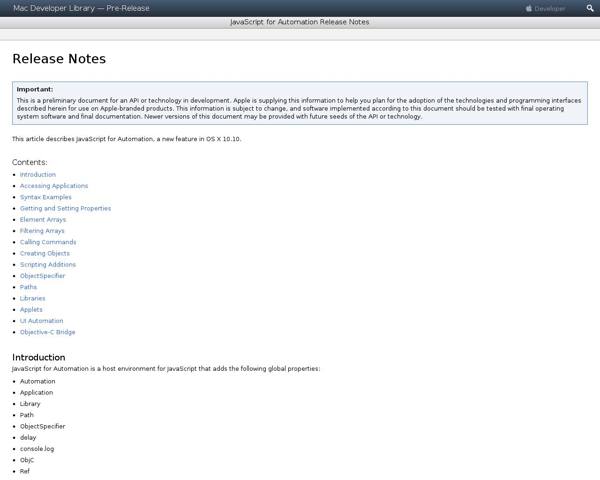Go to Syntax Examples section
Screen dimensions: 600x480
[x=46, y=197]
